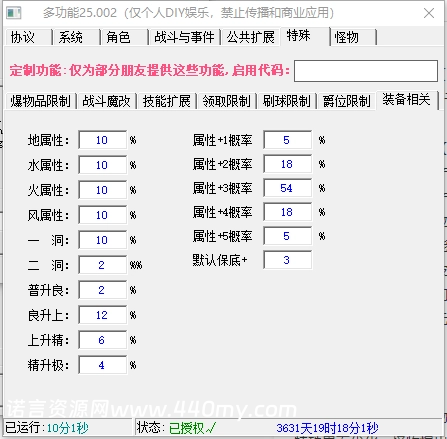Select the 特殊 tab
The width and height of the screenshot is (447, 439).
coord(305,36)
